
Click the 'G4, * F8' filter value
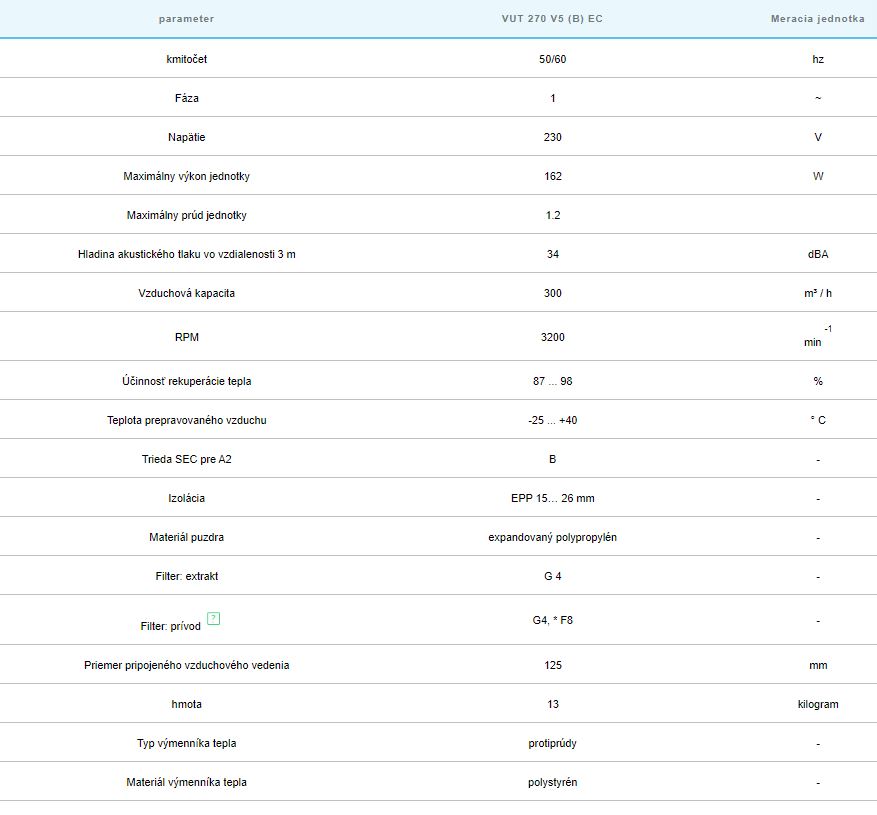552,620
